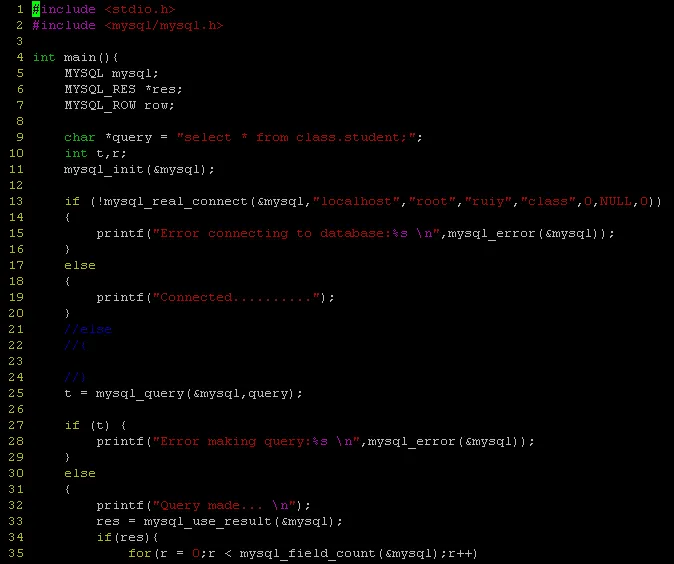
Task: Click line number 13 in the gutter
Action: click(x=16, y=201)
